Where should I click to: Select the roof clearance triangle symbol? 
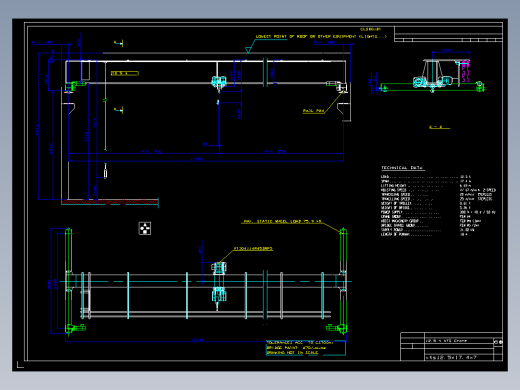click(248, 50)
